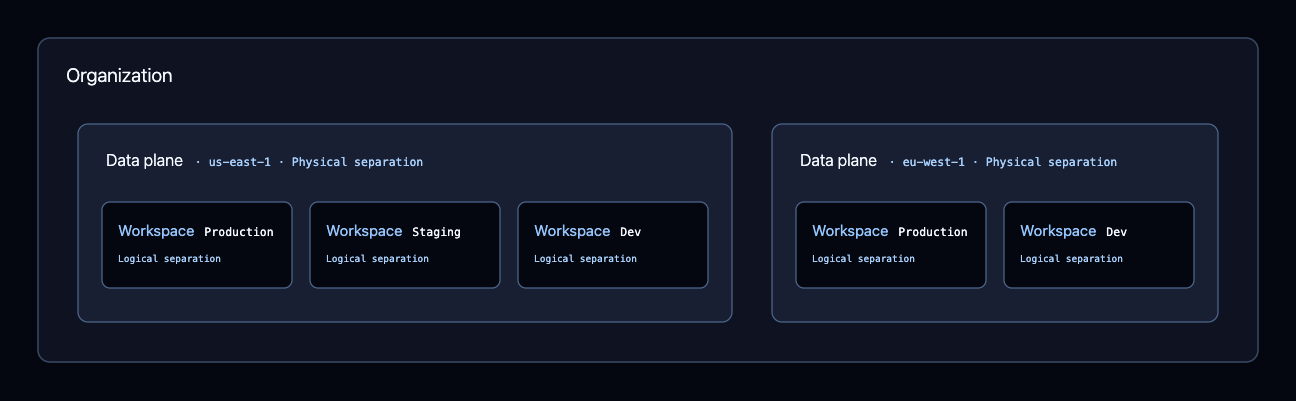The width and height of the screenshot is (1296, 401).
Task: Click the Organization heading
Action: click(119, 76)
